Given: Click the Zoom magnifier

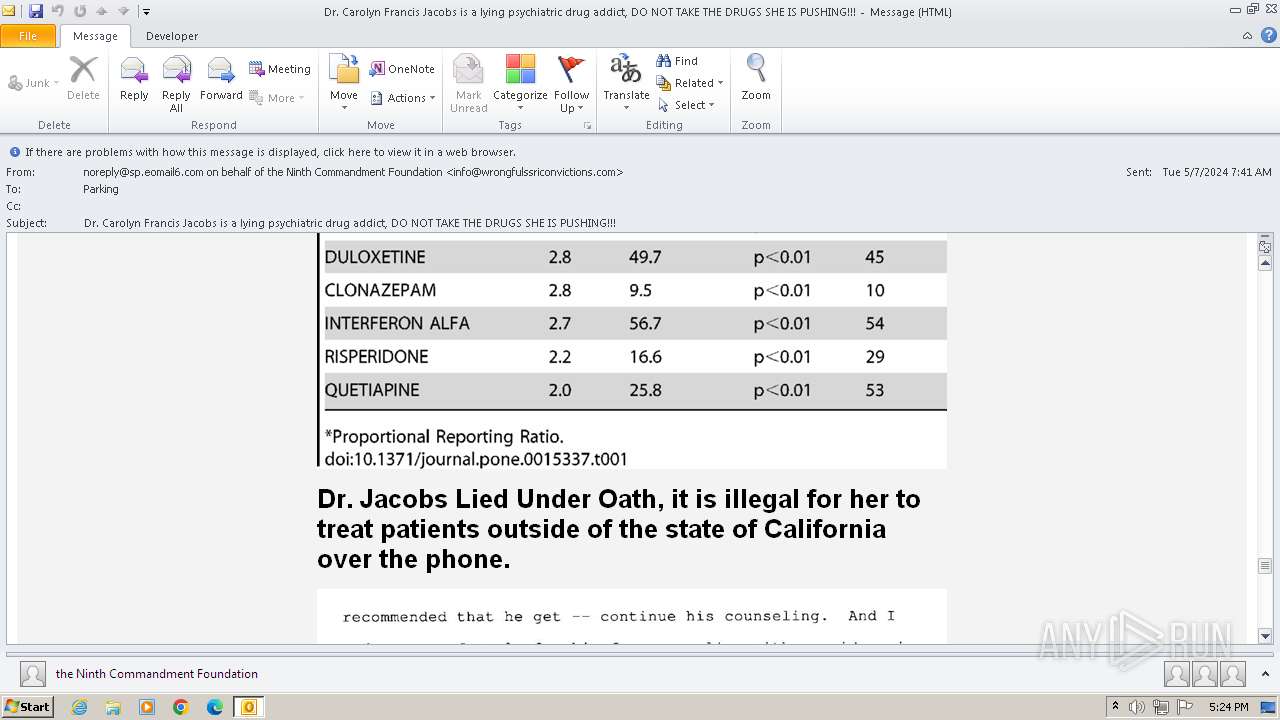Looking at the screenshot, I should (756, 79).
